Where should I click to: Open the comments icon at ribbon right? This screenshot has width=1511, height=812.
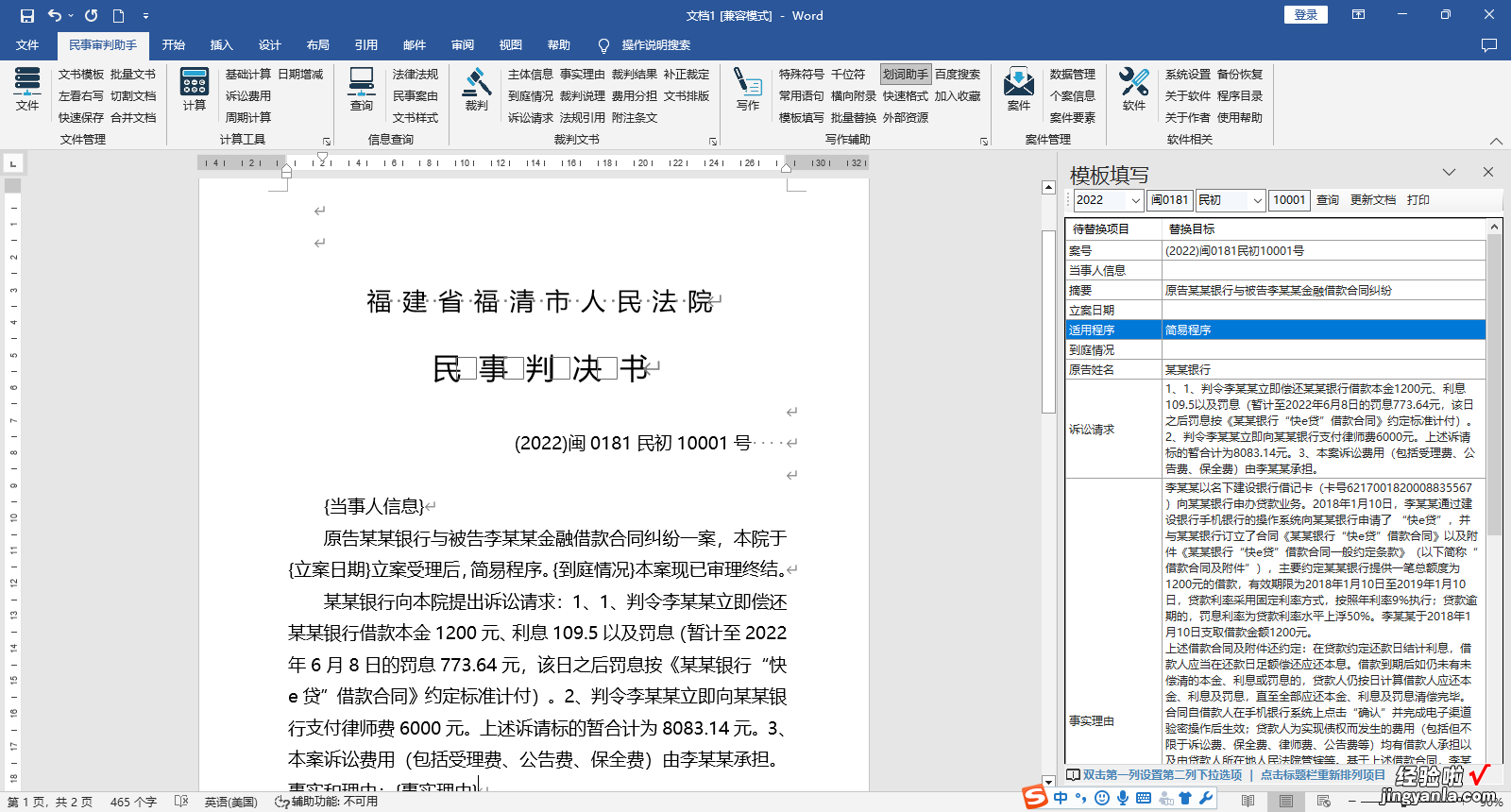point(1489,45)
